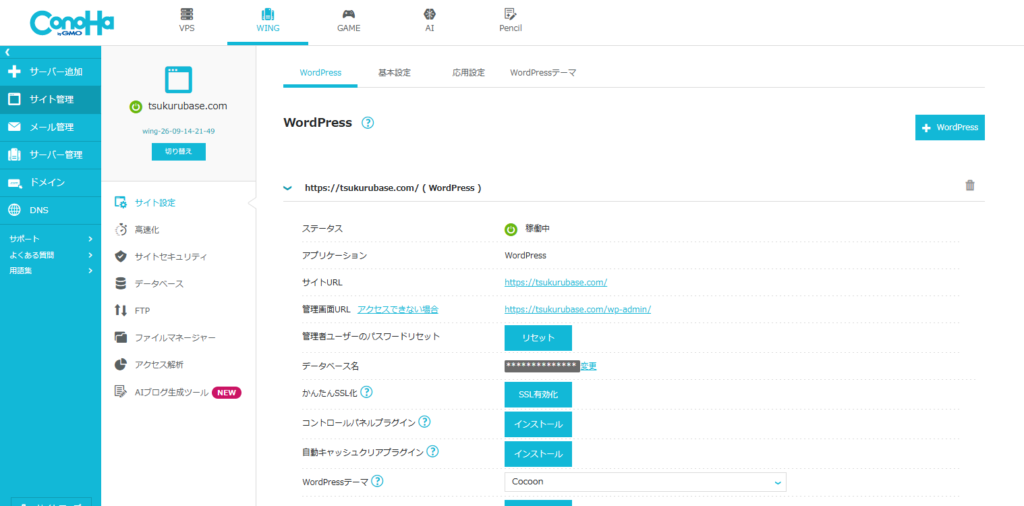Click the + WordPress add button
Screen dimensions: 1024x506
click(x=950, y=128)
